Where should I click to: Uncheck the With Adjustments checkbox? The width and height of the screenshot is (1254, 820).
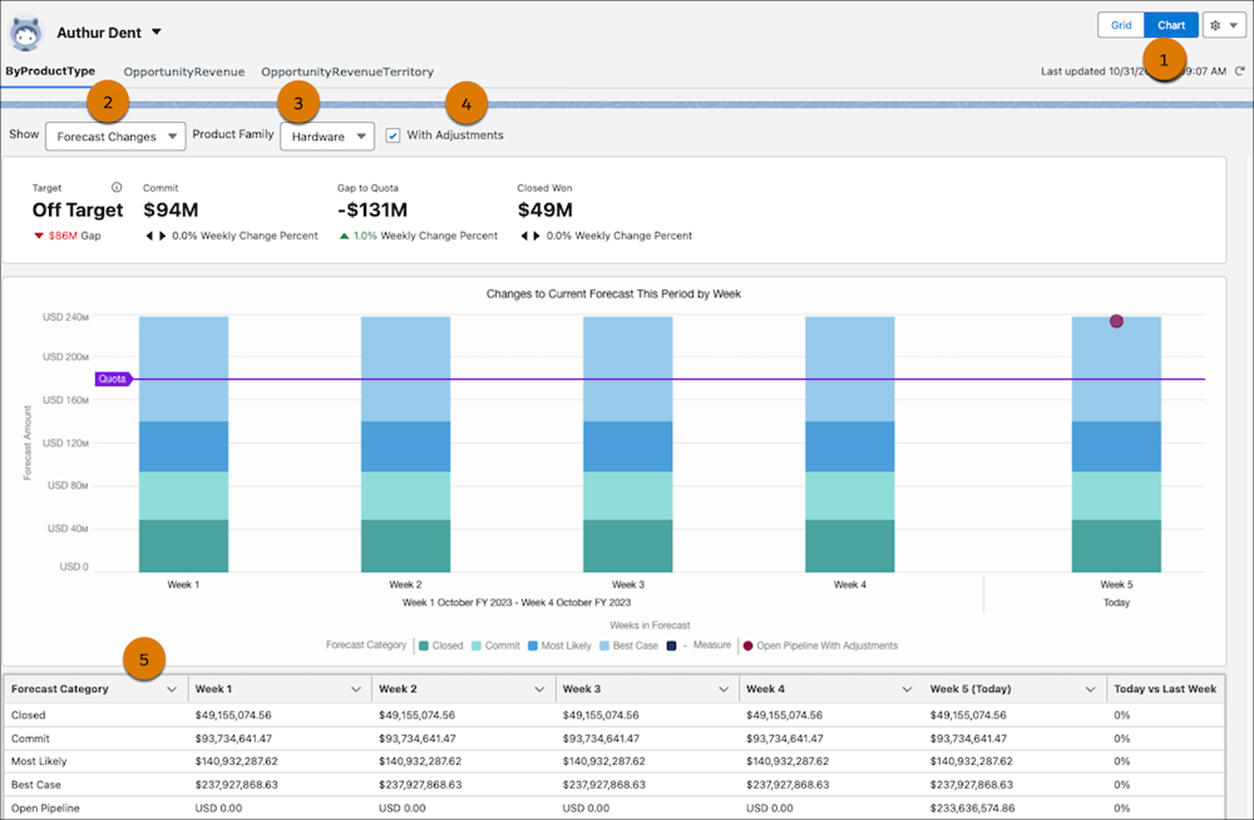(392, 134)
